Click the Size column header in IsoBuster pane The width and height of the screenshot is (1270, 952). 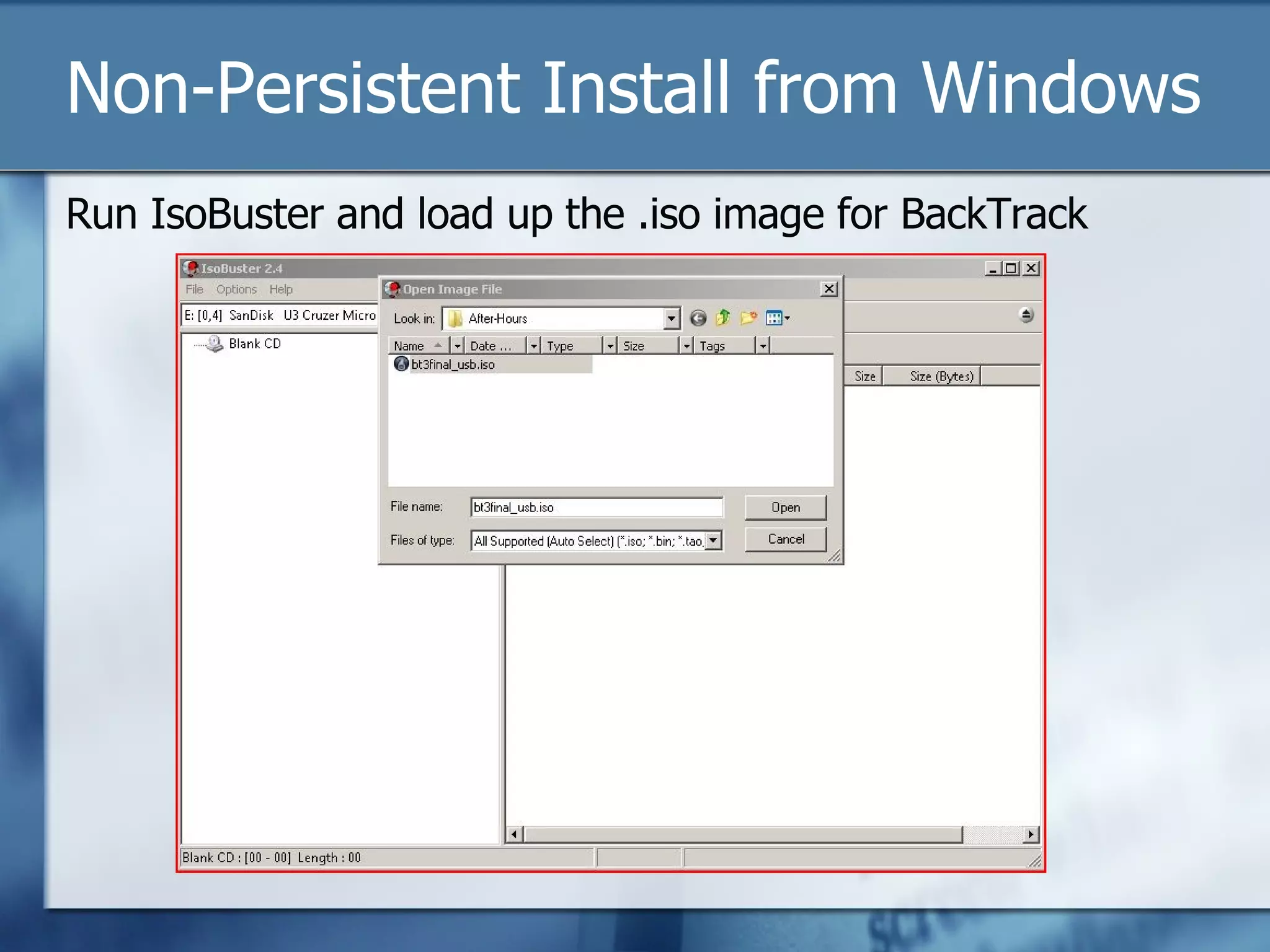point(864,376)
